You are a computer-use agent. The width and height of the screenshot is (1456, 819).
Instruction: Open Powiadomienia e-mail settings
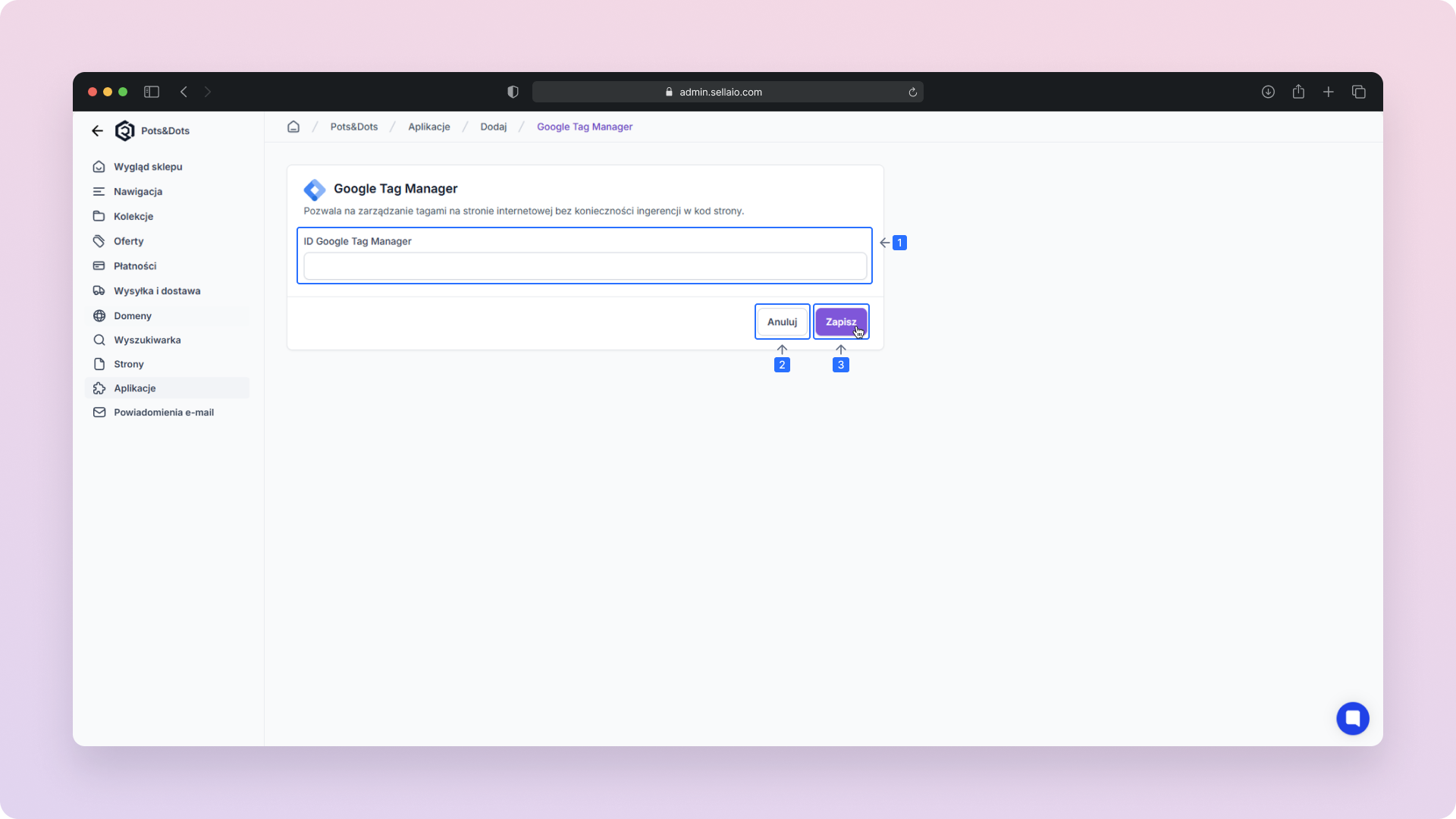click(164, 413)
